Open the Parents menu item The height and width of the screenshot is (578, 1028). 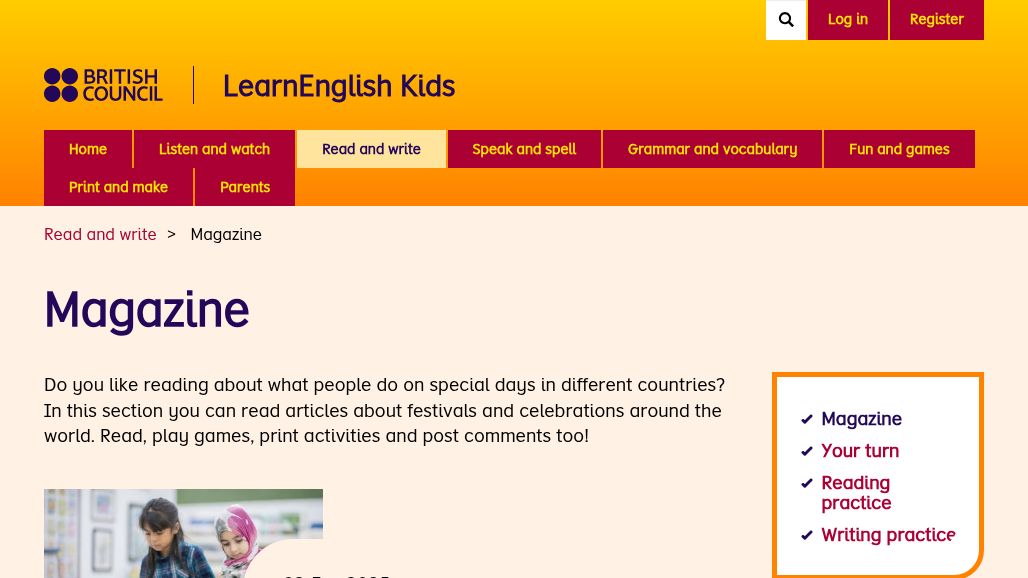point(245,187)
